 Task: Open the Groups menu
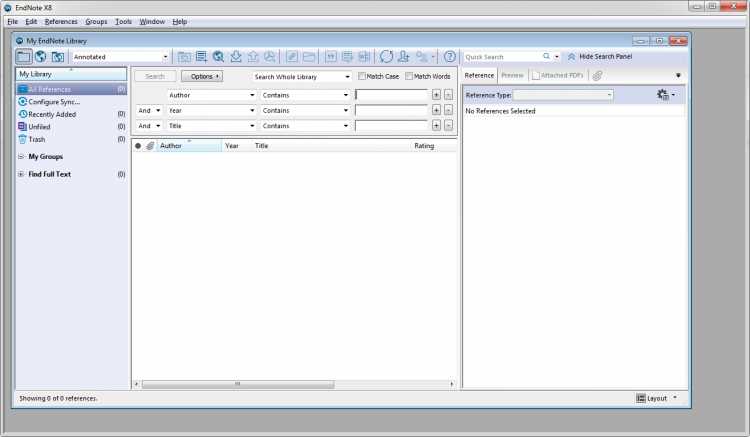(96, 22)
